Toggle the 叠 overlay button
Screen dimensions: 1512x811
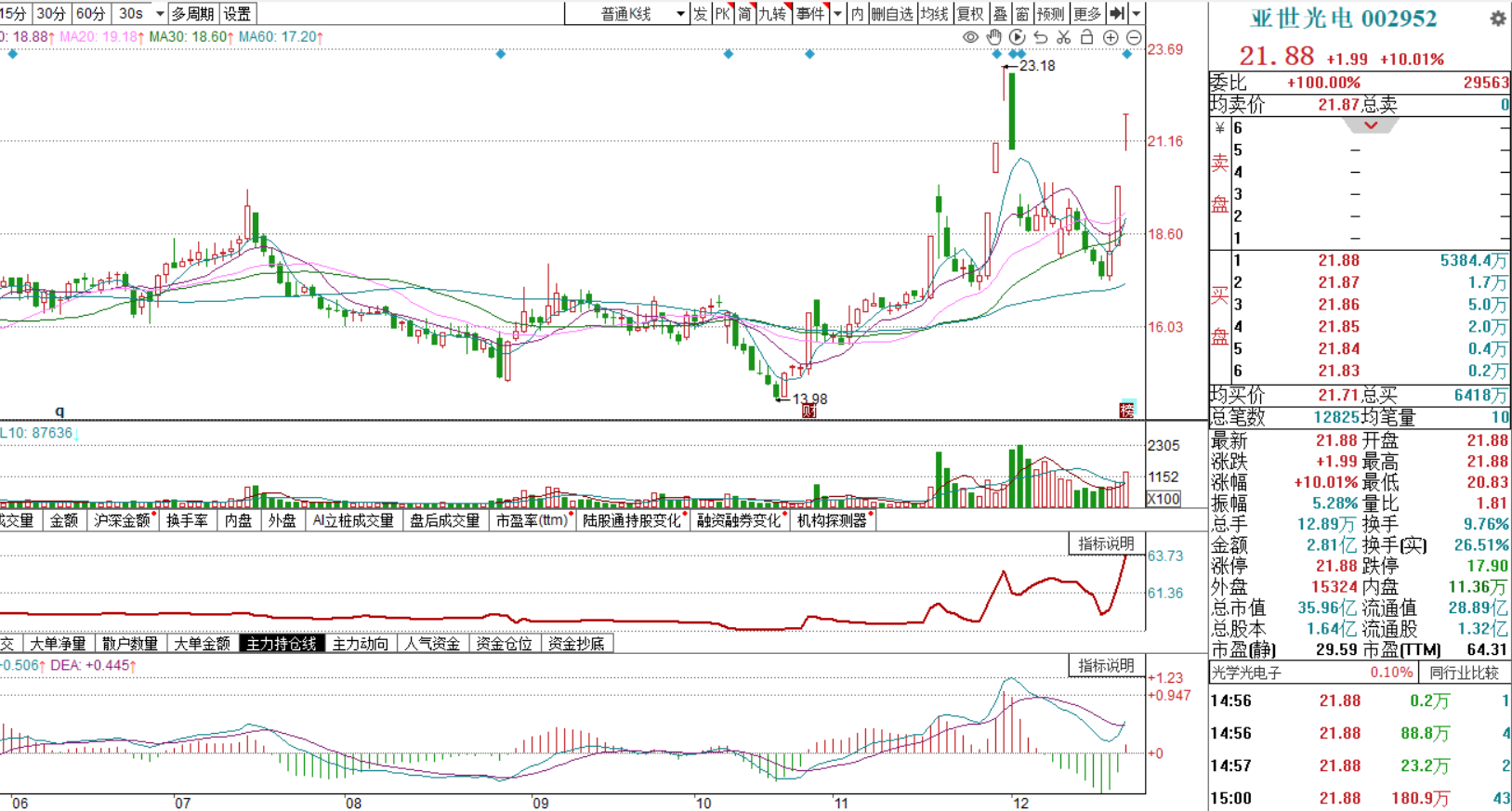[1000, 13]
